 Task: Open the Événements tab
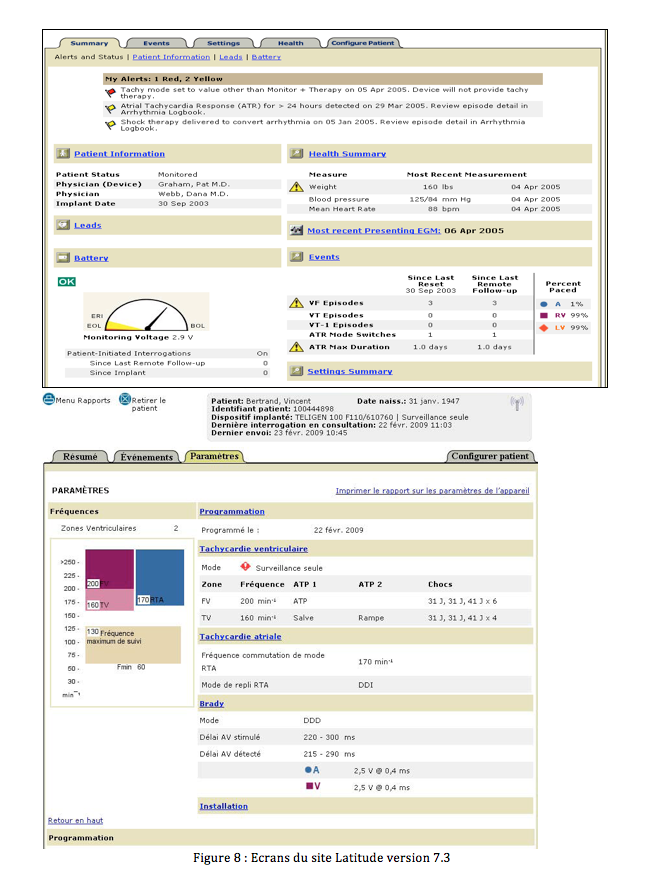point(146,457)
